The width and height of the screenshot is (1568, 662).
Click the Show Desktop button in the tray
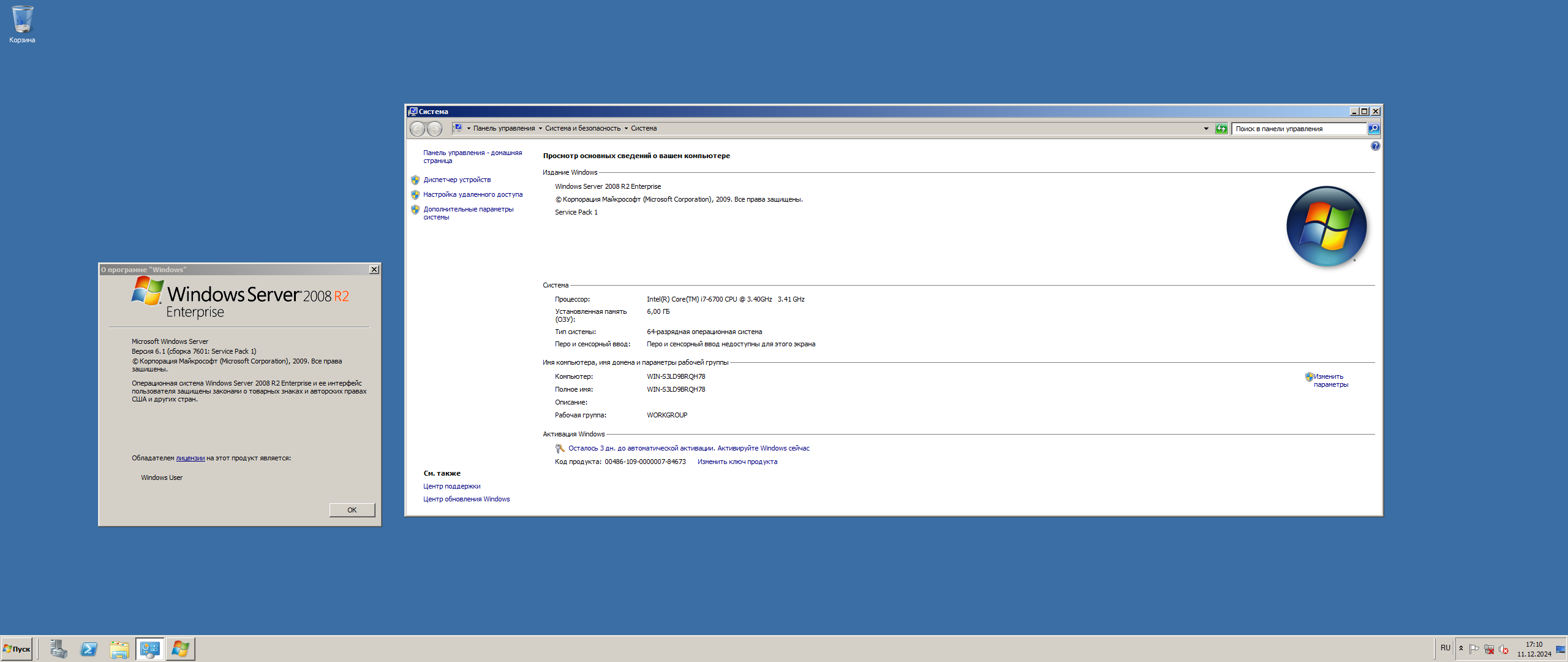(1561, 649)
